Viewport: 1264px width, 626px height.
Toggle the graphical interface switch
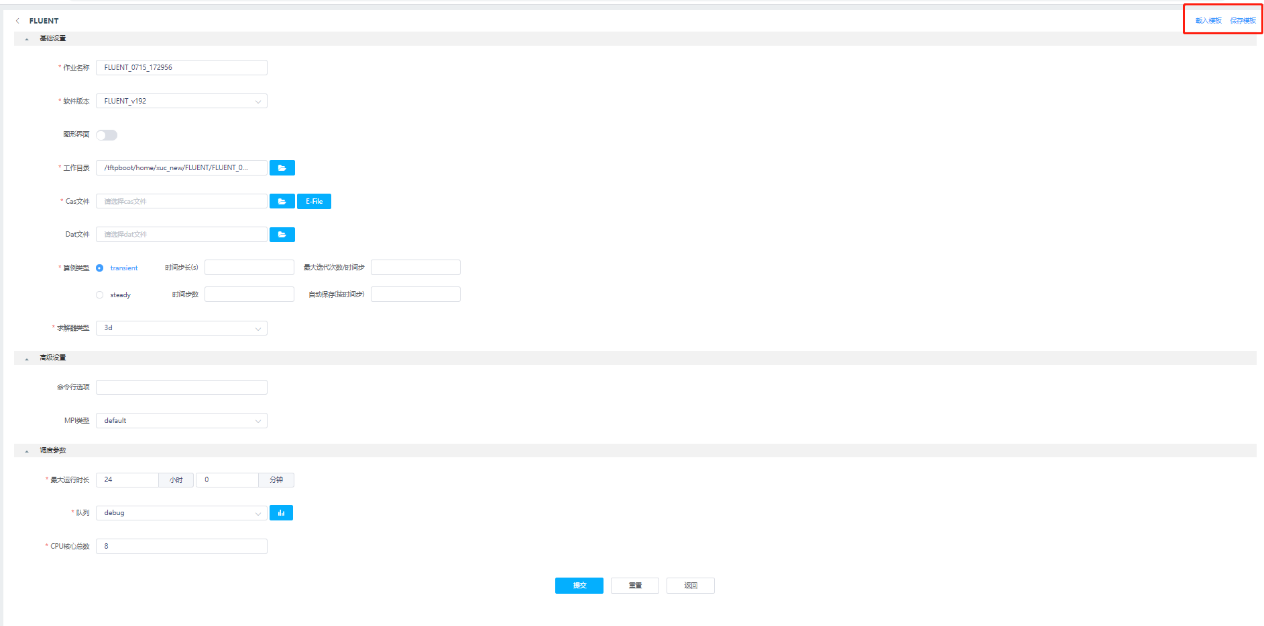click(106, 134)
